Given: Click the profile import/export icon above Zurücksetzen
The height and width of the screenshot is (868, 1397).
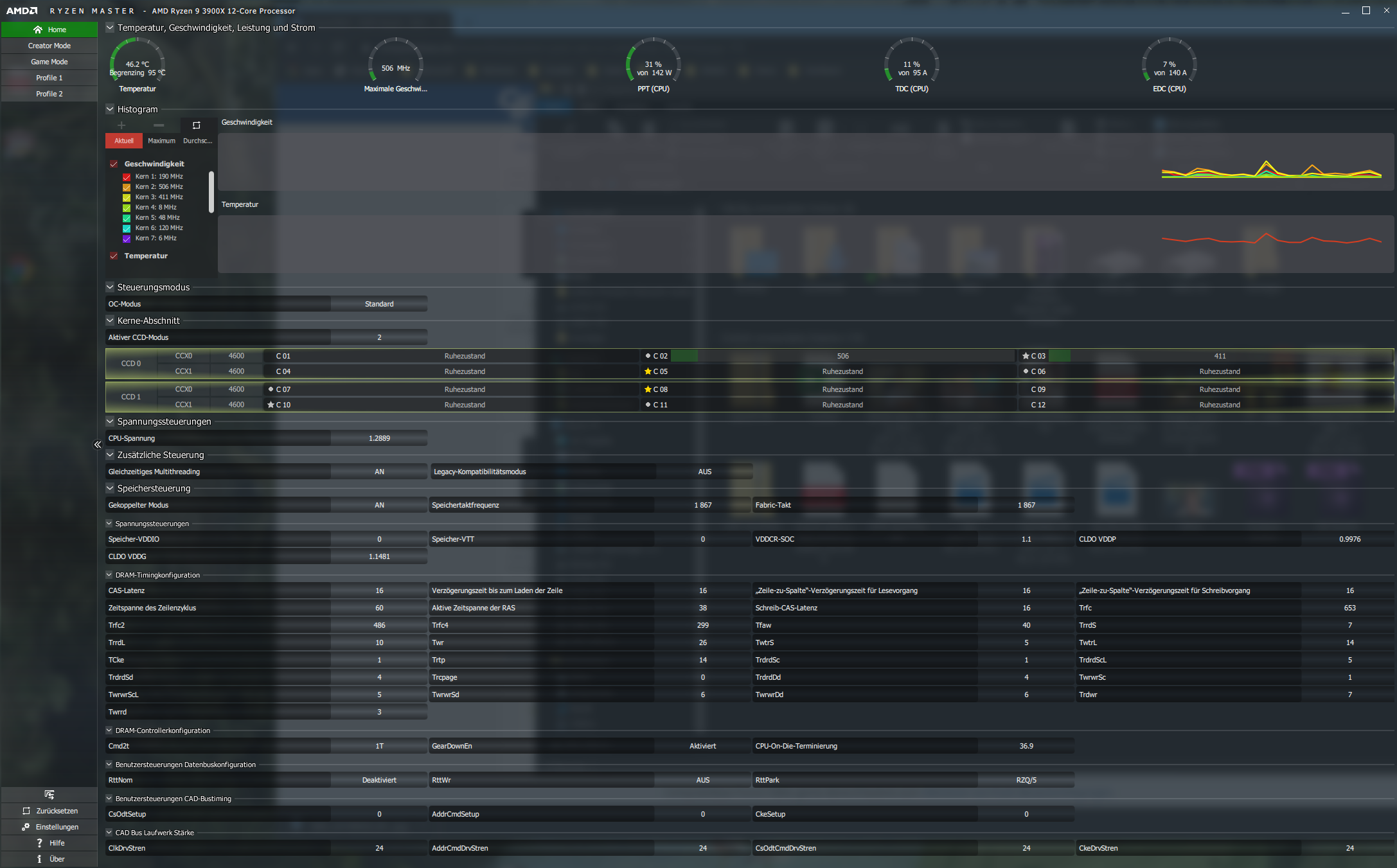Looking at the screenshot, I should point(49,795).
